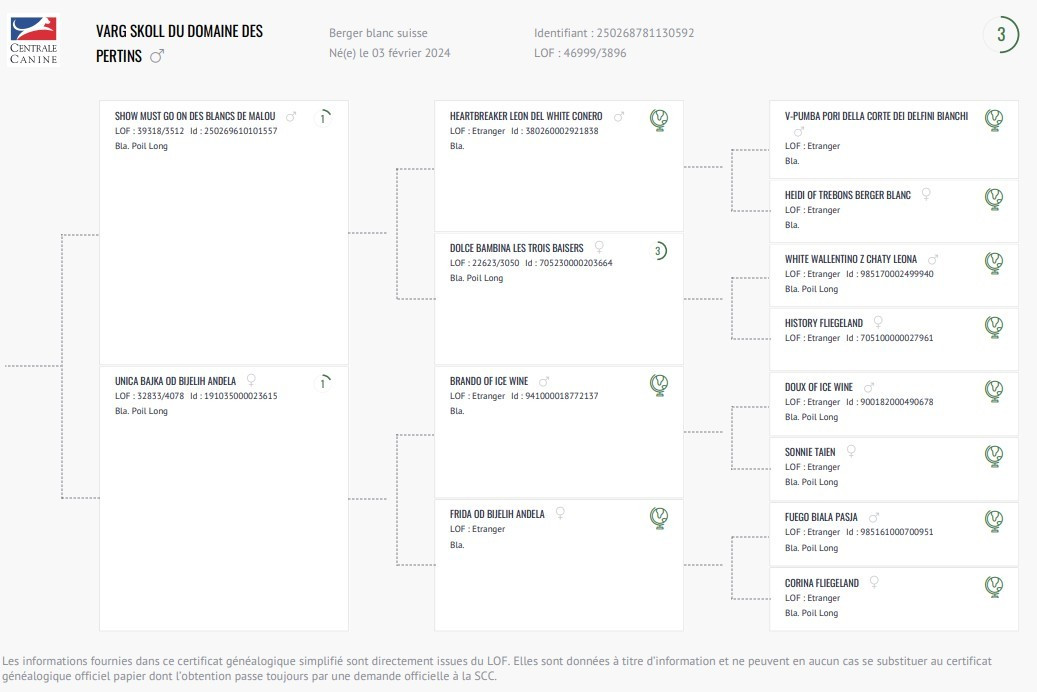Image resolution: width=1037 pixels, height=692 pixels.
Task: Click globe icon on Brando Of Ice Wine card
Action: pyautogui.click(x=659, y=384)
